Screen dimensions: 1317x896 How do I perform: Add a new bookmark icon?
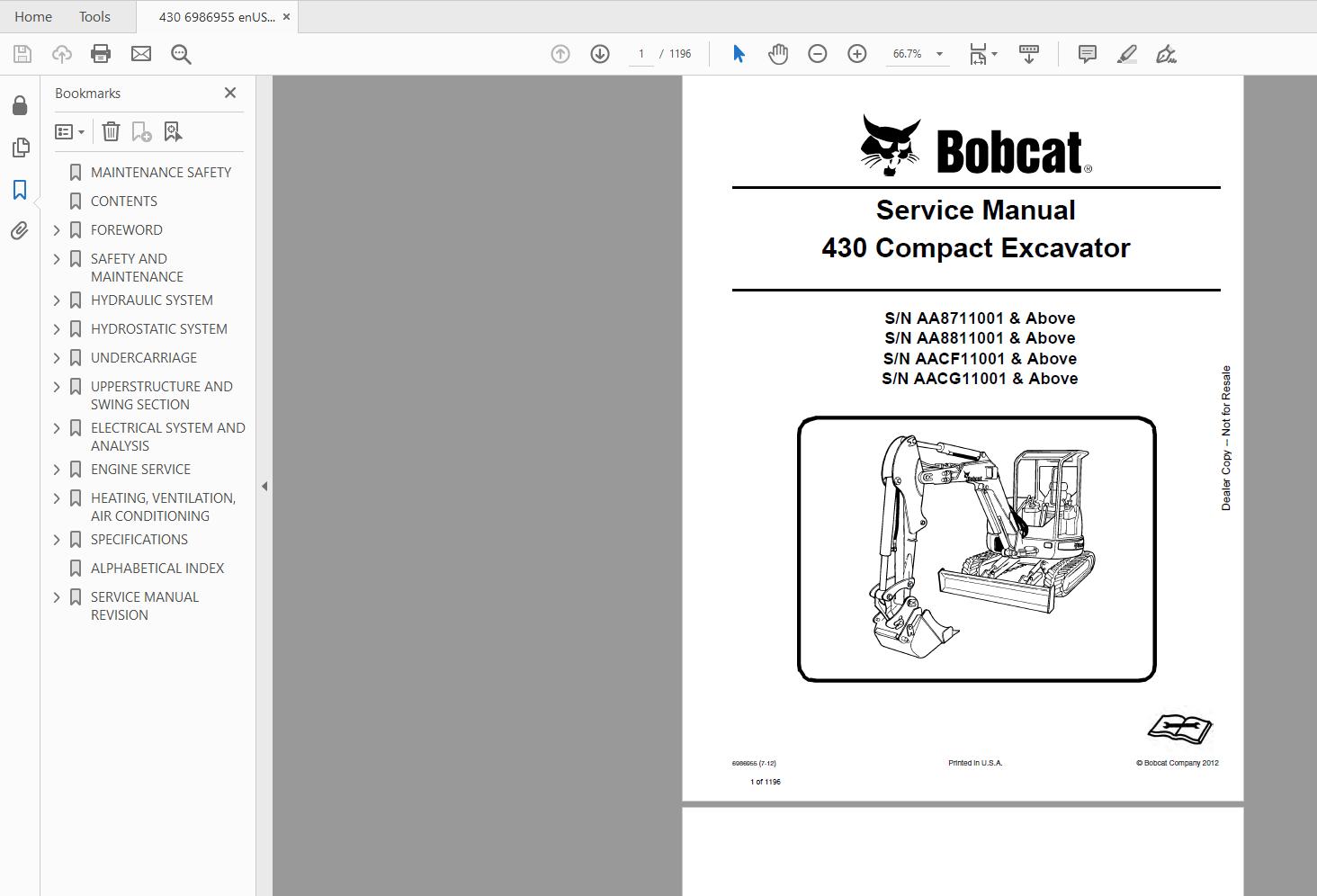click(x=141, y=132)
